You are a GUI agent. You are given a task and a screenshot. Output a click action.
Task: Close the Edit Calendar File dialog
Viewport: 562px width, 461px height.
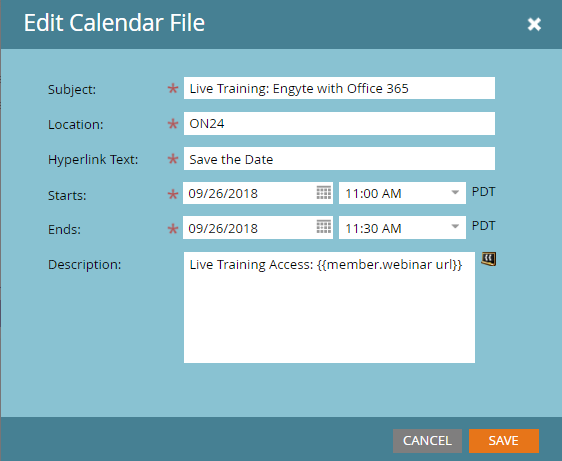pos(534,24)
